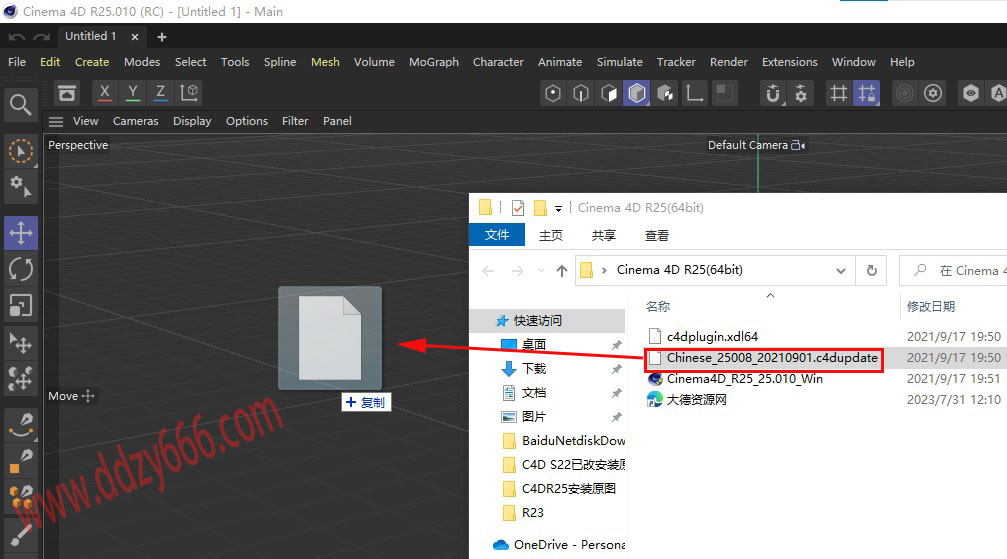The height and width of the screenshot is (559, 1007).
Task: Close the Untitled 1 tab
Action: [x=135, y=37]
